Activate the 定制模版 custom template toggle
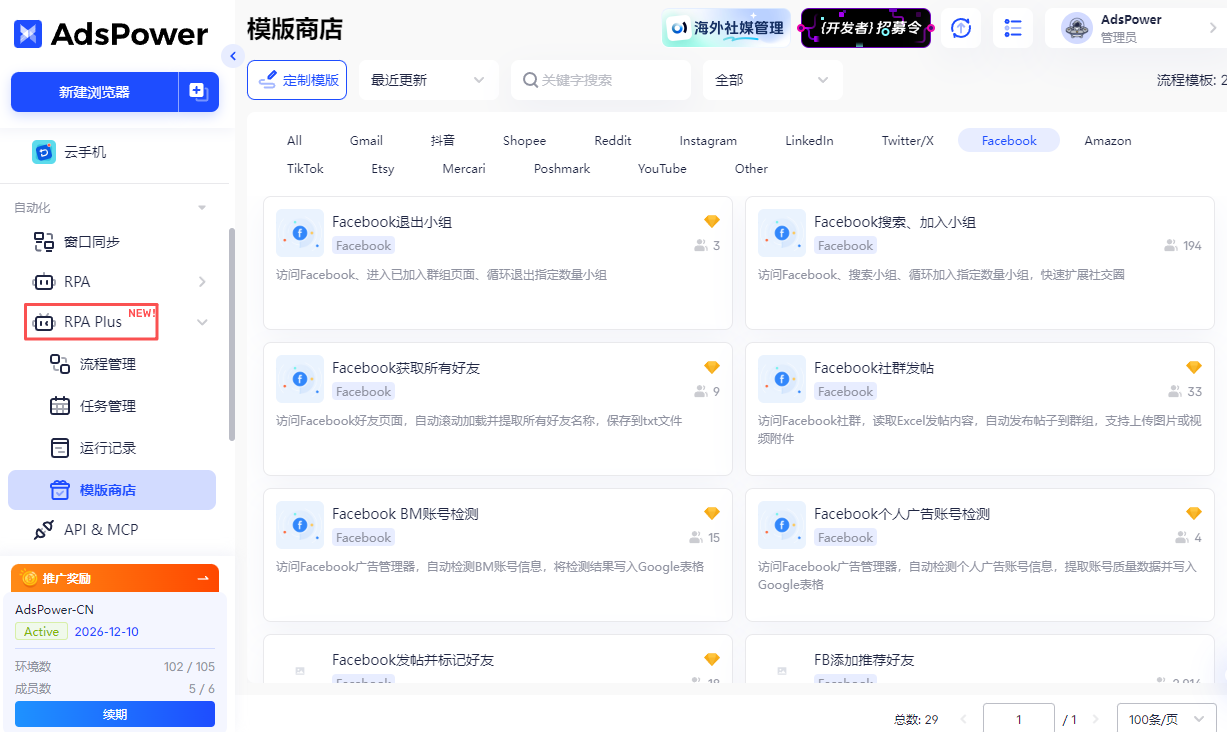The image size is (1227, 732). (x=297, y=79)
